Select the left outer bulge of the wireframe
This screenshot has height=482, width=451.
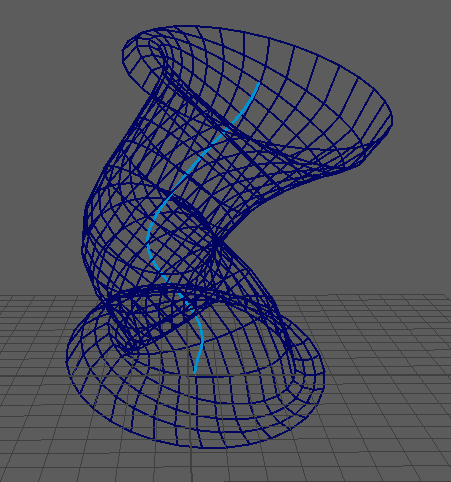pos(84,233)
